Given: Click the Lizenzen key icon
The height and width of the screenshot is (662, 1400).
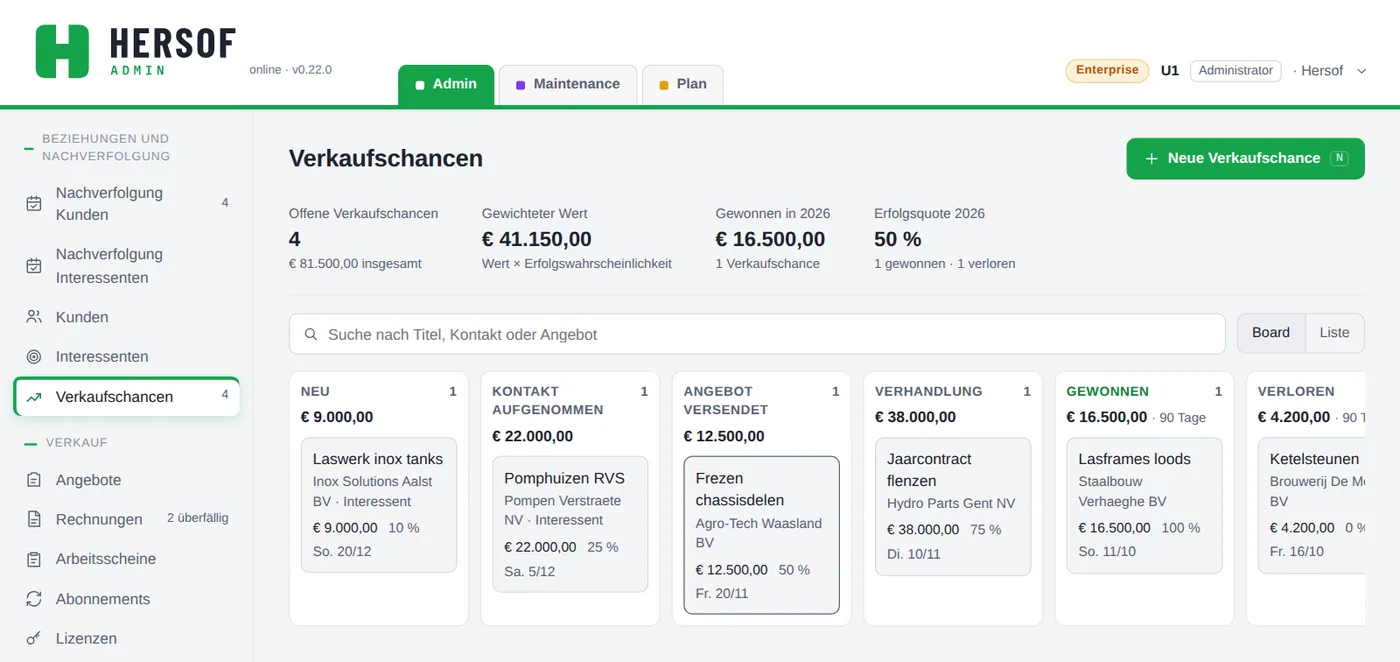Looking at the screenshot, I should 34,638.
